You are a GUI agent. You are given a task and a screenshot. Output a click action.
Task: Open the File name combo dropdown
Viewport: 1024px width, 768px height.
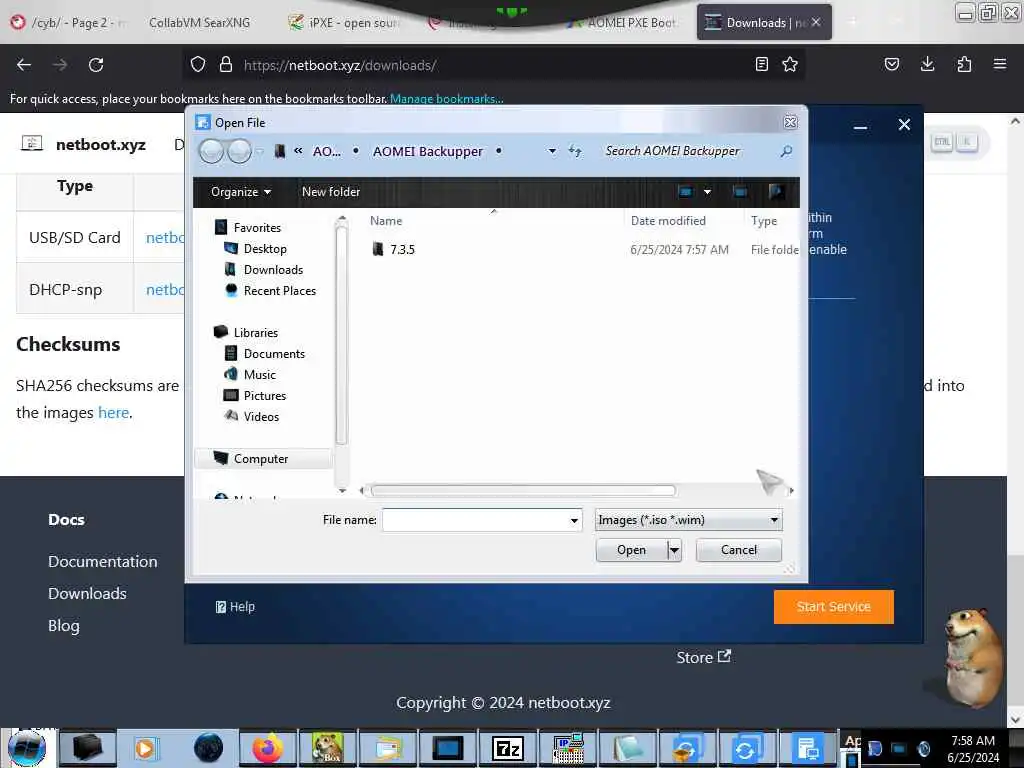click(x=574, y=520)
